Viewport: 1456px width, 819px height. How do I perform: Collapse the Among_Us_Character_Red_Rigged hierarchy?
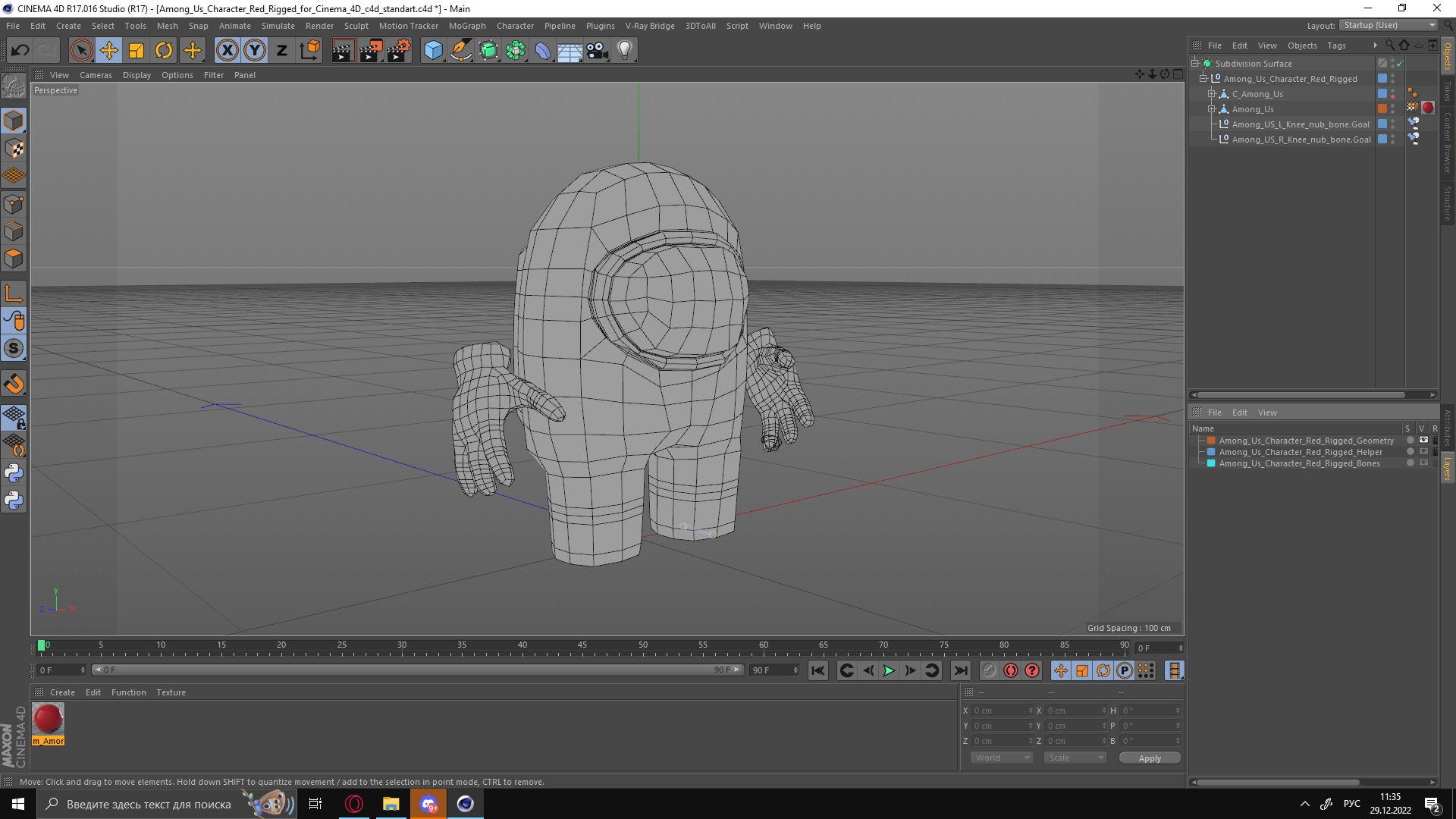click(1203, 79)
